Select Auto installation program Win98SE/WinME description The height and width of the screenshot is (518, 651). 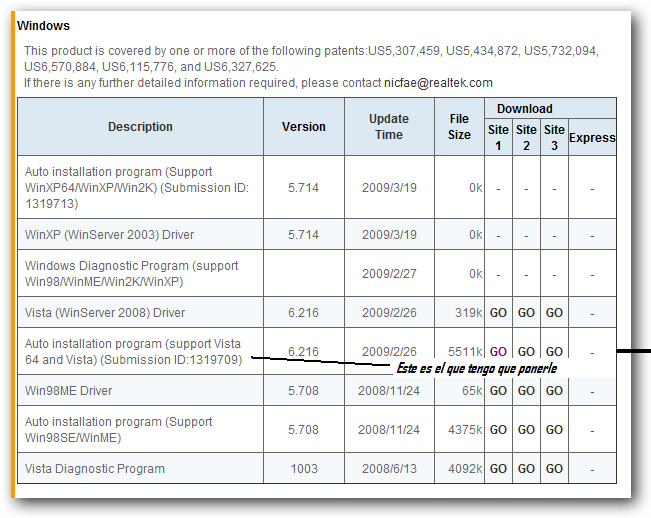pos(118,430)
